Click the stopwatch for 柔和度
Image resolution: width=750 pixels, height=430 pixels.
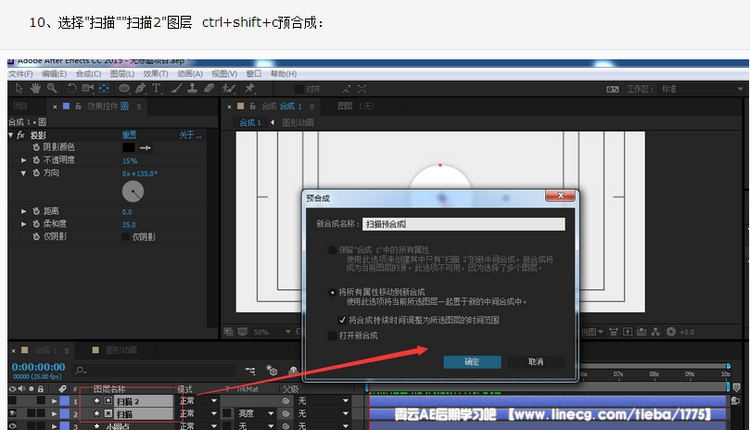pyautogui.click(x=36, y=224)
